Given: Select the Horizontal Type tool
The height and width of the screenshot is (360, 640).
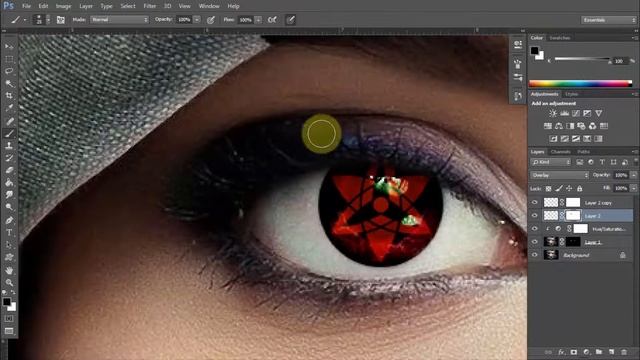Looking at the screenshot, I should click(x=9, y=233).
